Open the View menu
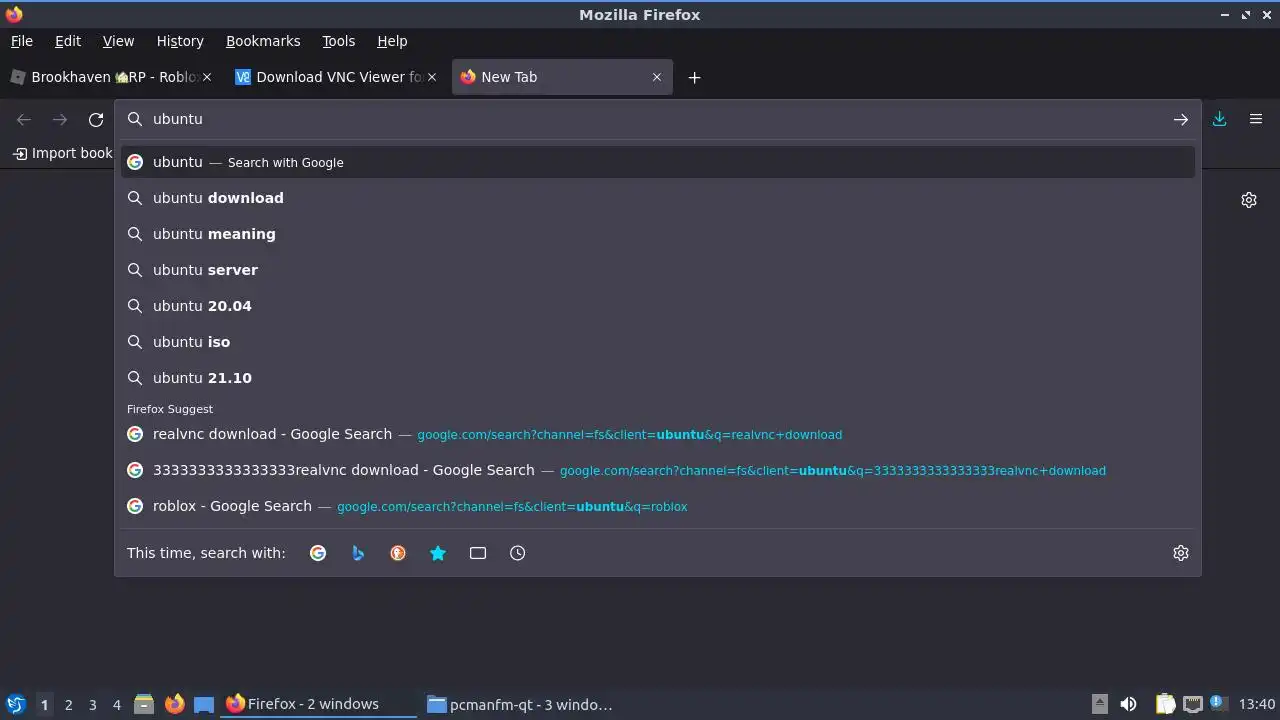The width and height of the screenshot is (1280, 720). pos(118,41)
